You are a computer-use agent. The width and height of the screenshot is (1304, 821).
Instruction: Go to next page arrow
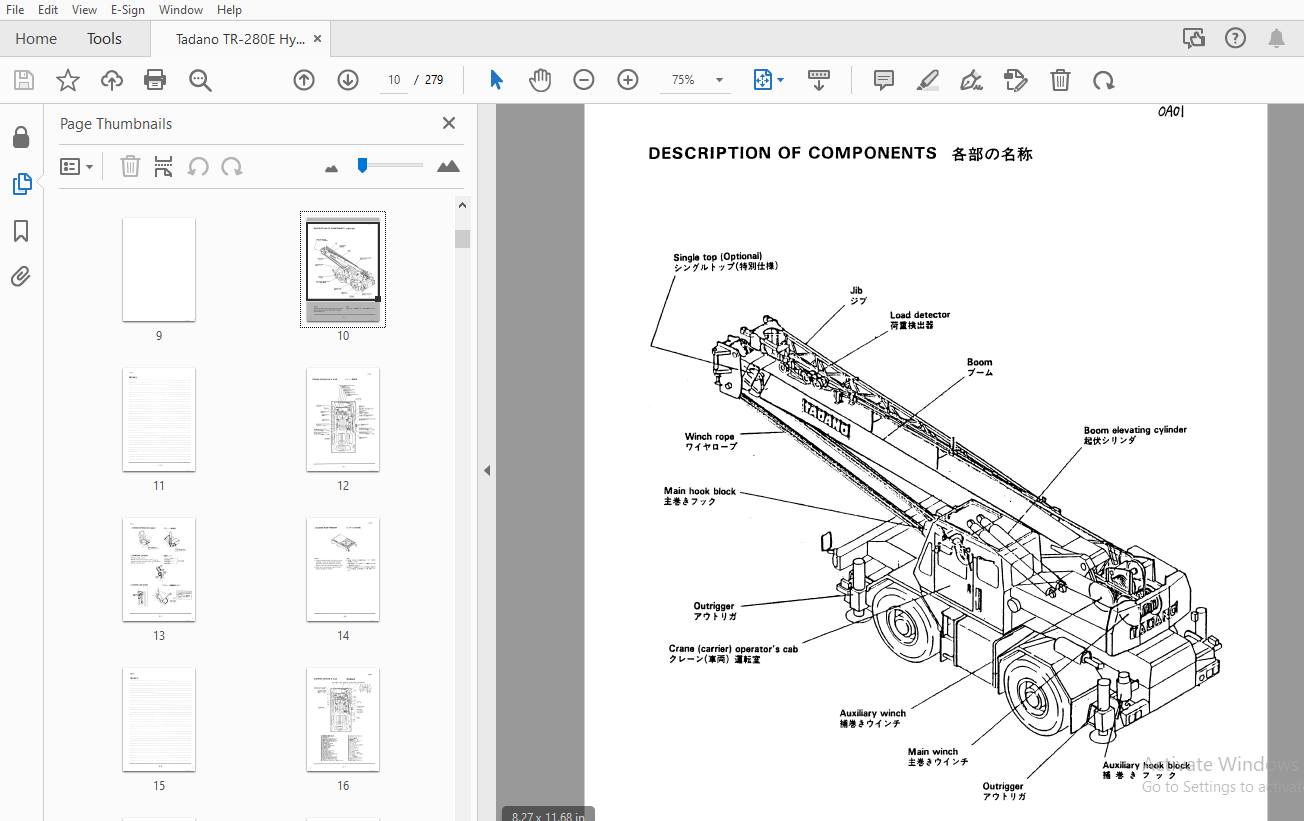348,80
